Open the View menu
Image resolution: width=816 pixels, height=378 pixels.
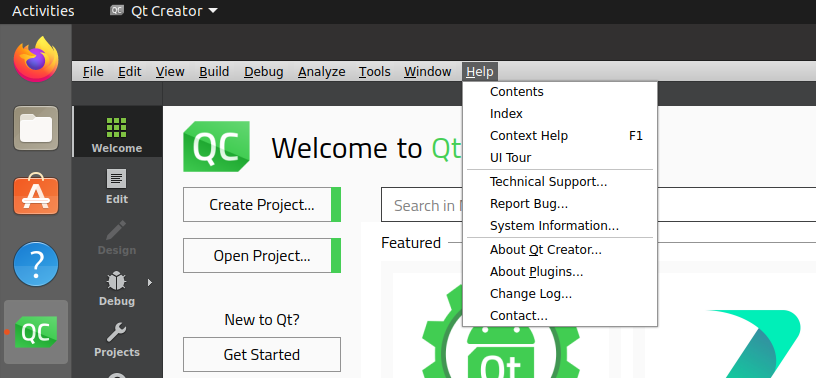170,72
